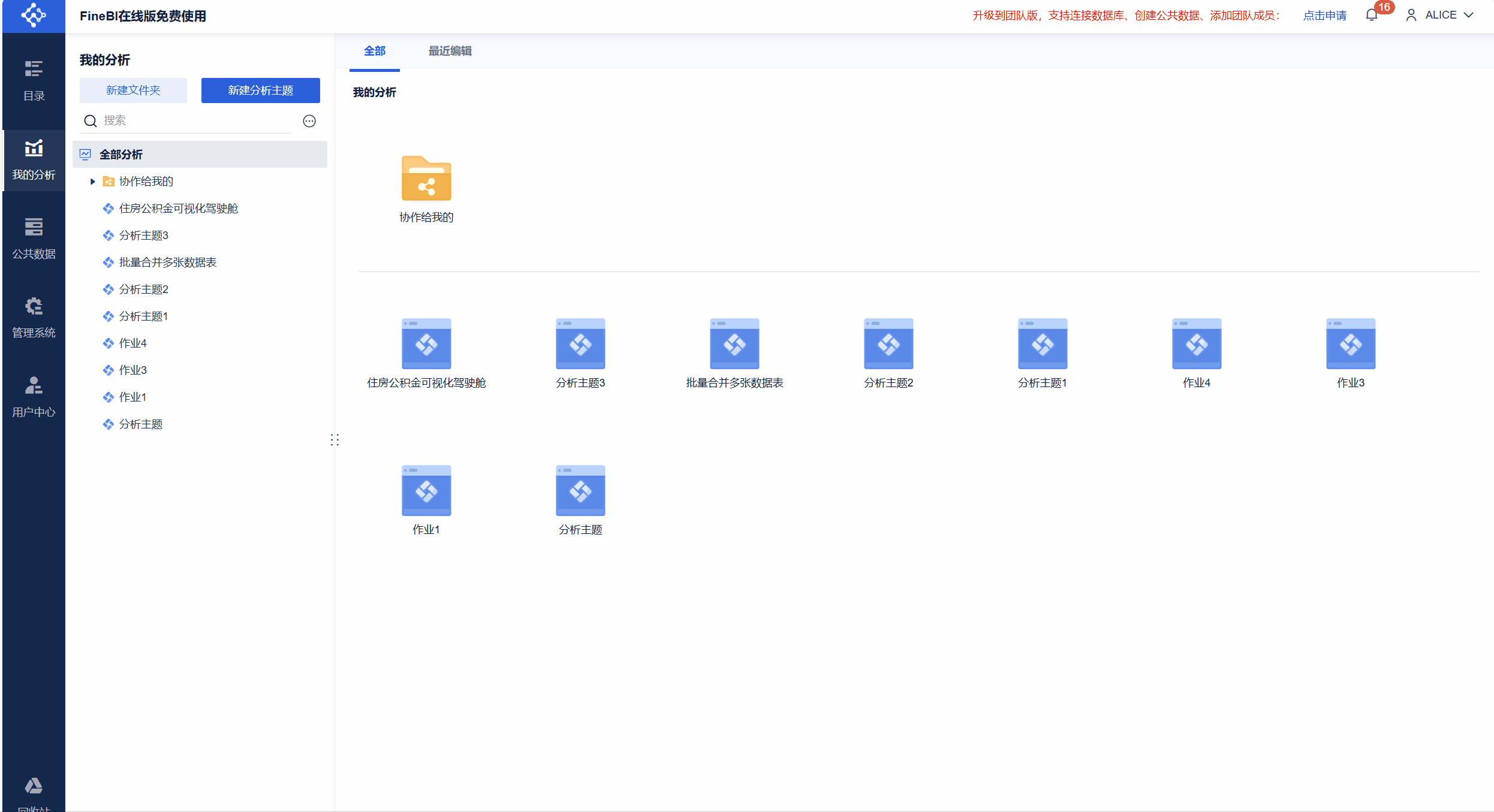Open the recycle bin sidebar icon
Screen dimensions: 1494x812
point(34,786)
